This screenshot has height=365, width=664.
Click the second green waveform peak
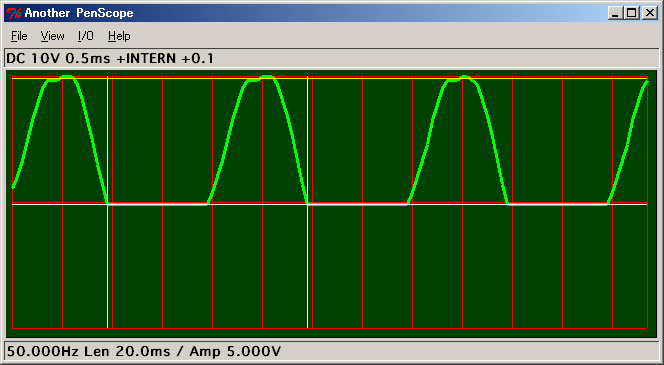268,77
